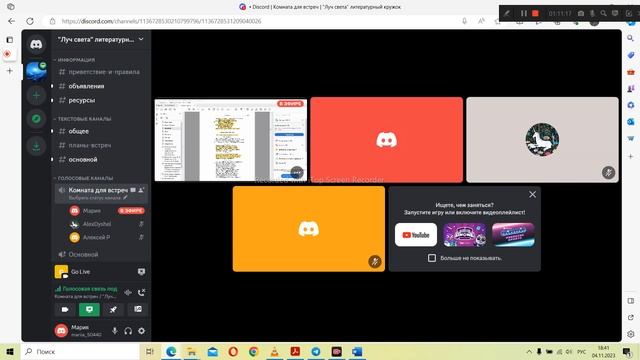The width and height of the screenshot is (640, 360).
Task: Turn on camera button
Action: 65,309
